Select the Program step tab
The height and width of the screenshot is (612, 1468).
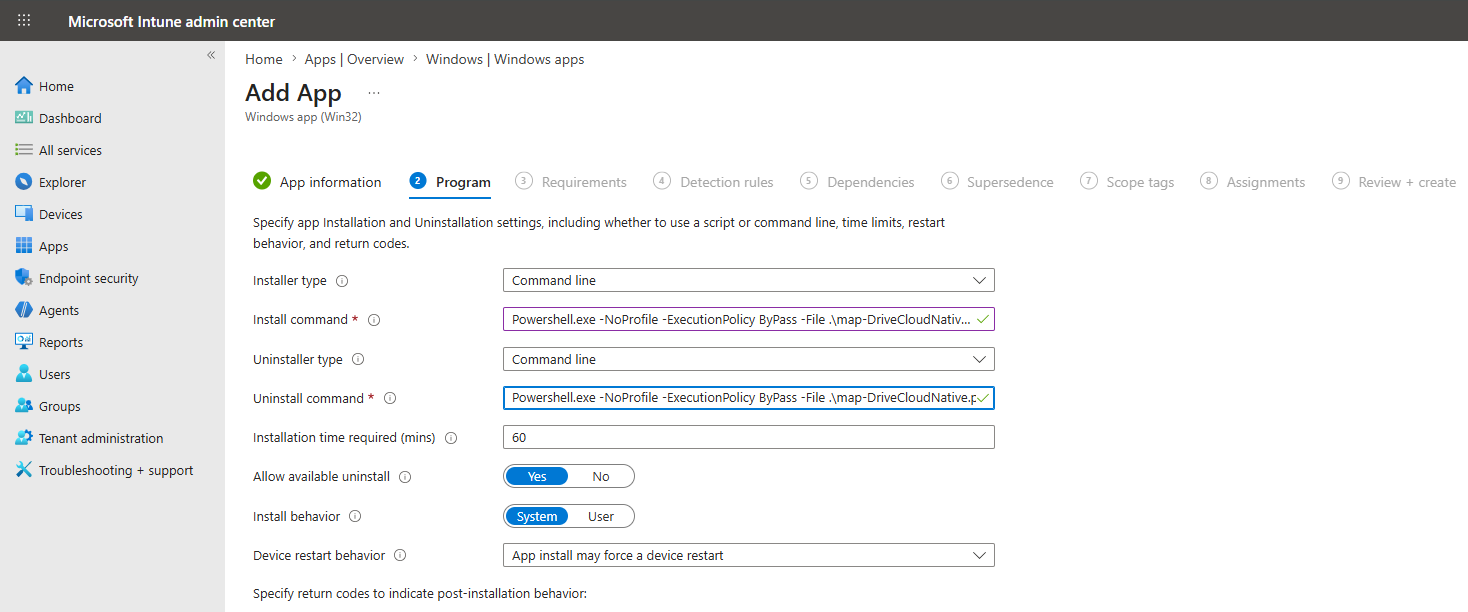pyautogui.click(x=450, y=182)
